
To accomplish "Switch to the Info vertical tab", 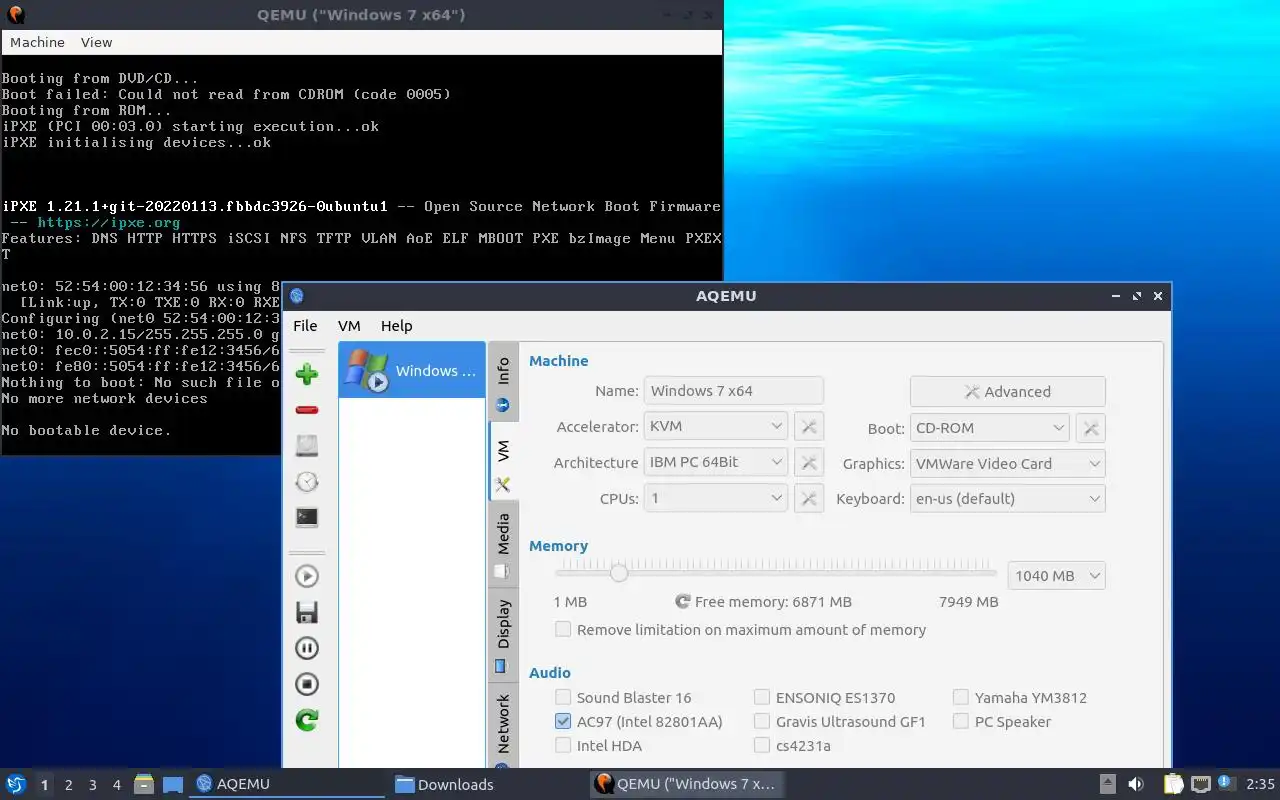I will point(503,381).
